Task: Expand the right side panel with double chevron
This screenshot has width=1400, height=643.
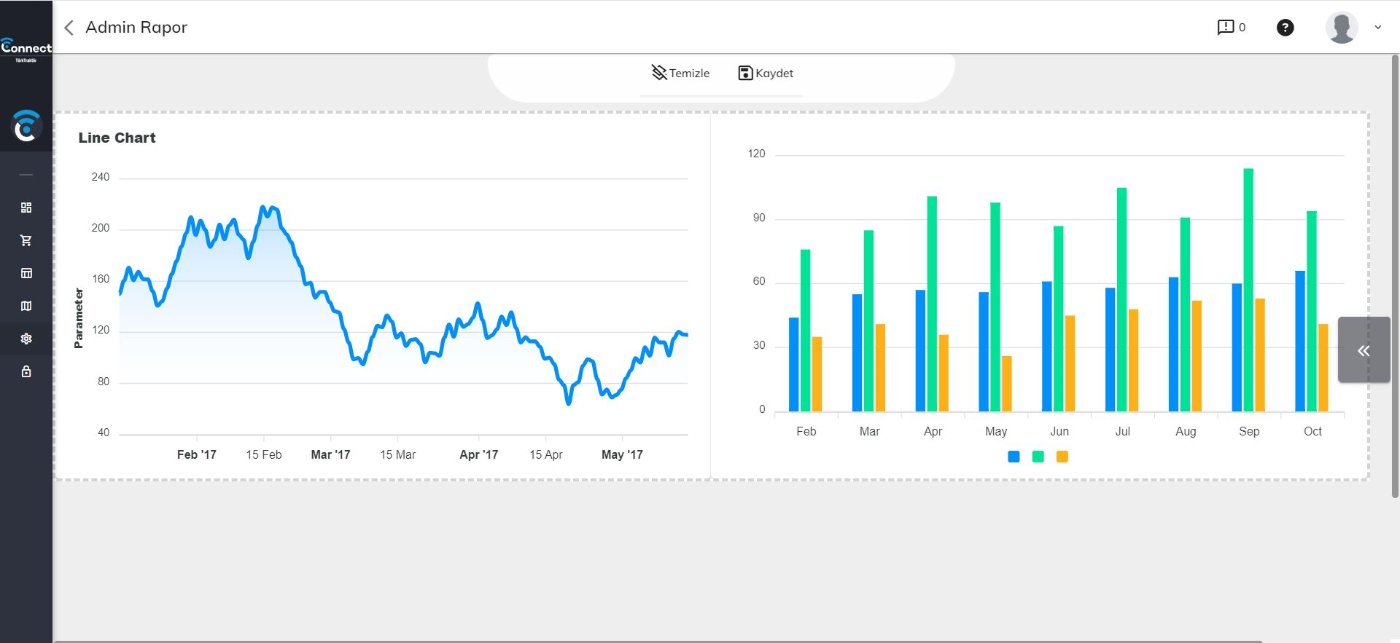Action: tap(1363, 350)
